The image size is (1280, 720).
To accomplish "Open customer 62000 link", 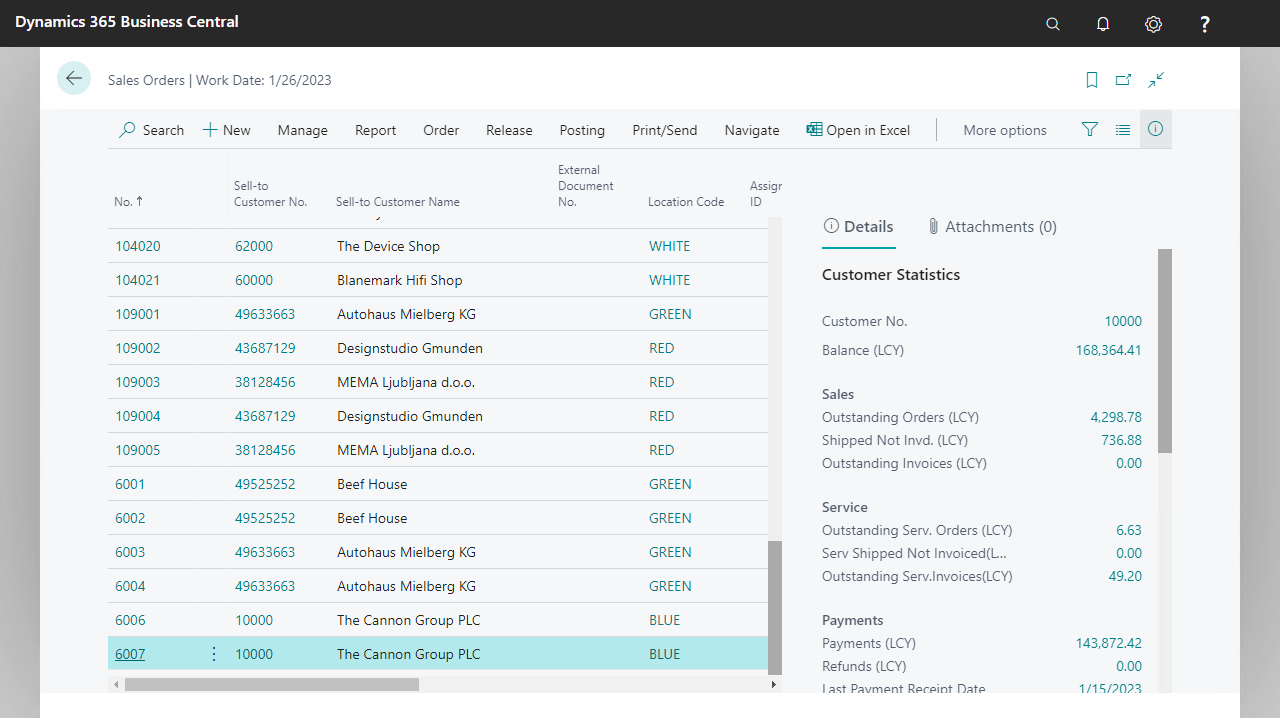I will 254,246.
